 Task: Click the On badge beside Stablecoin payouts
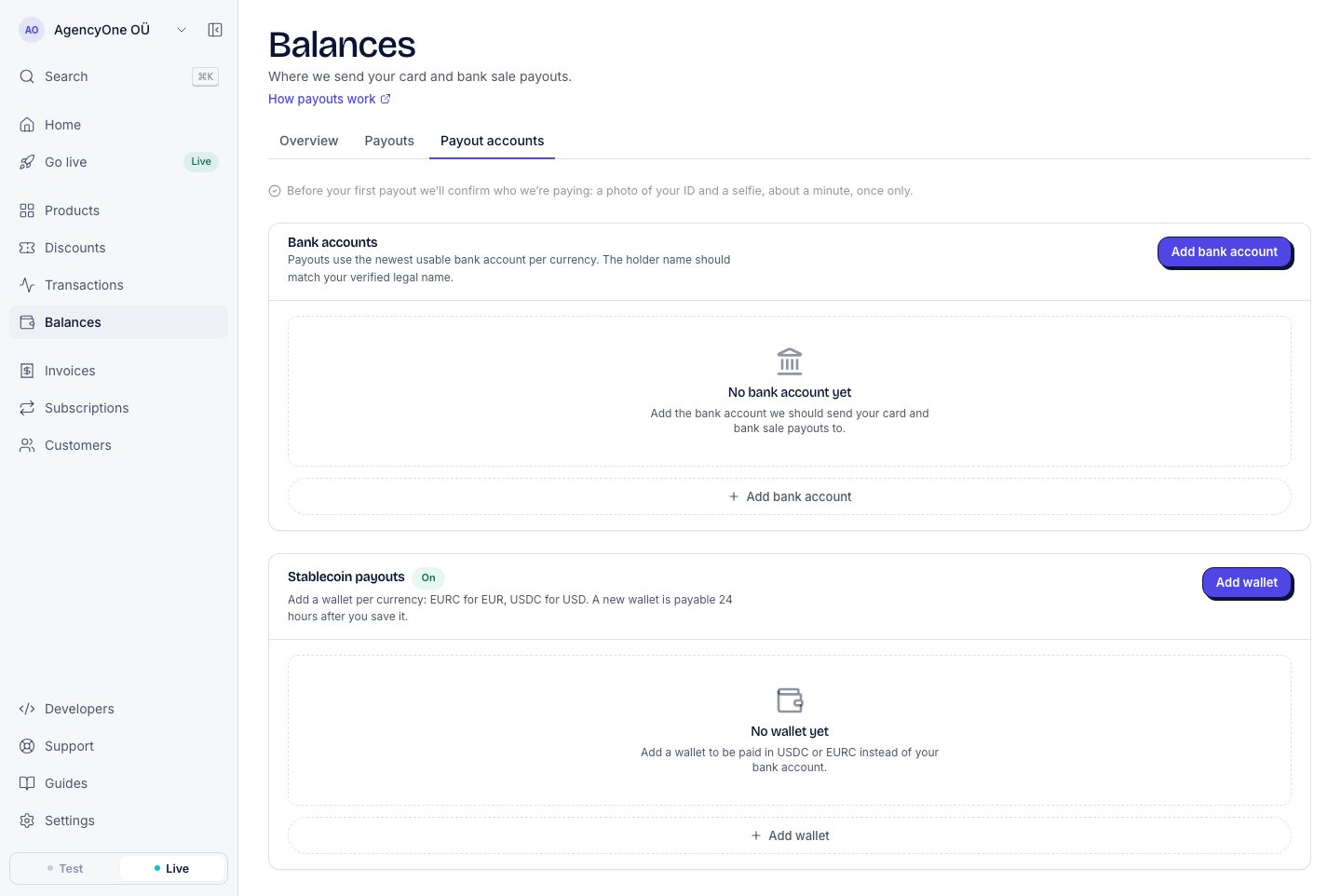[428, 577]
